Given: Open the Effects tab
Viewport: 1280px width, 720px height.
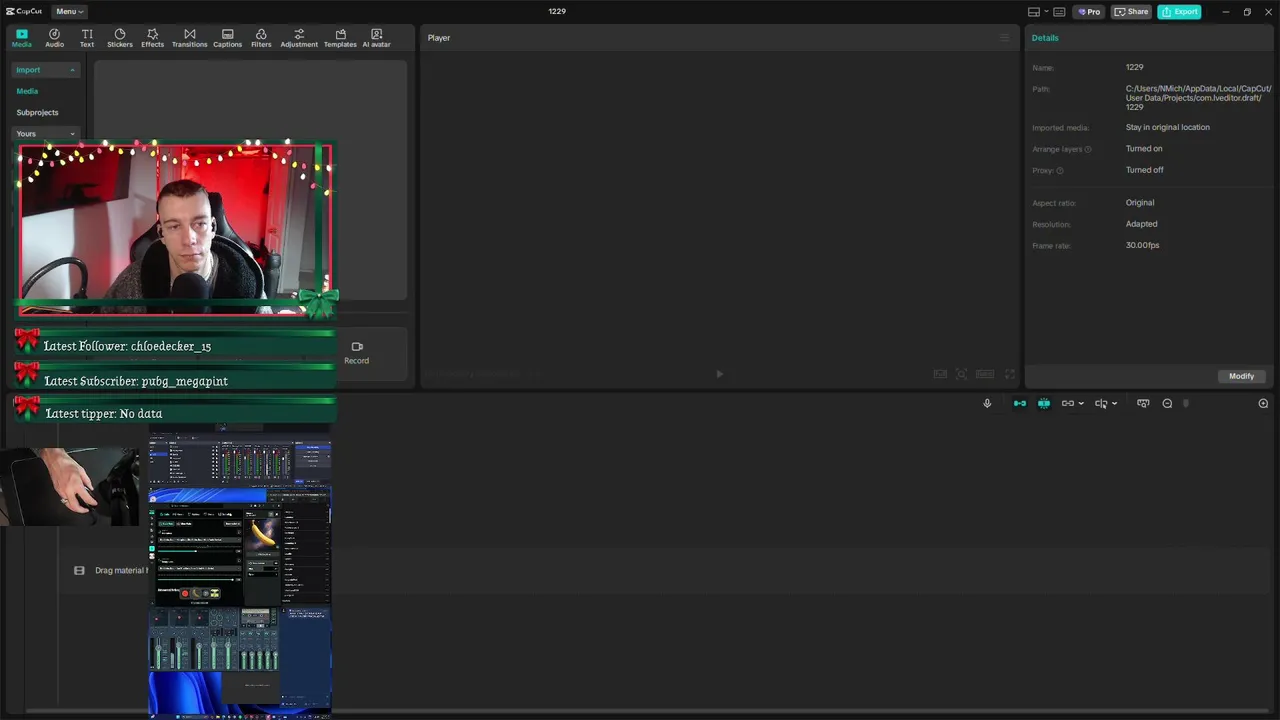Looking at the screenshot, I should coord(152,38).
